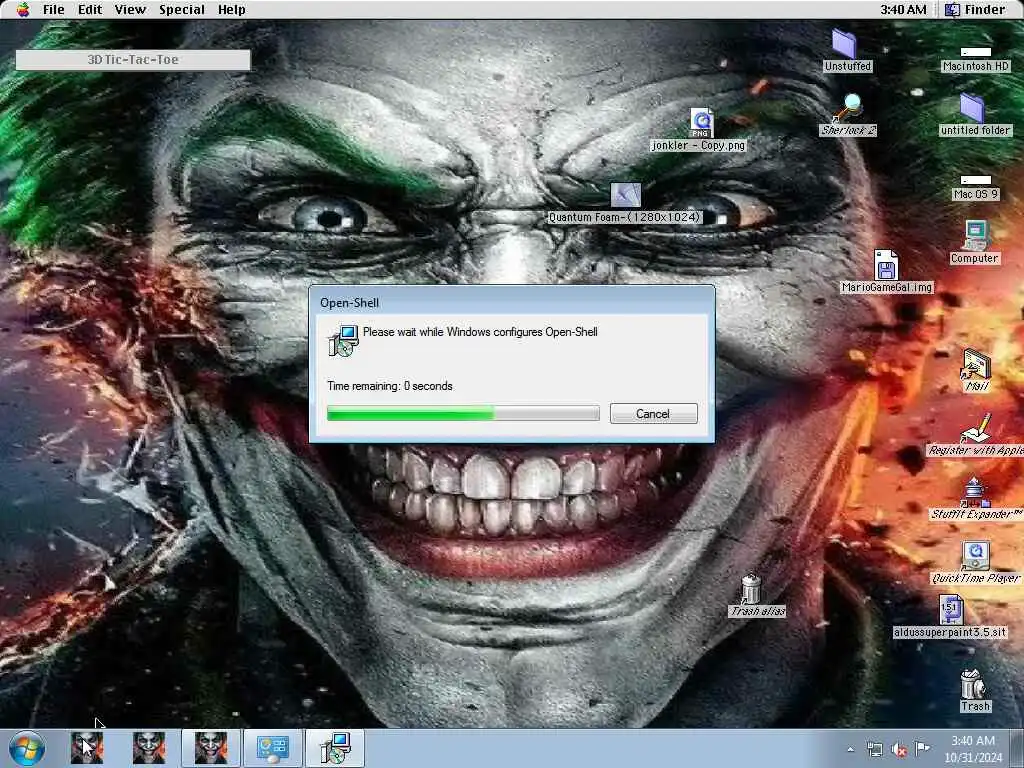
Task: Show hidden system tray icons
Action: coord(850,749)
